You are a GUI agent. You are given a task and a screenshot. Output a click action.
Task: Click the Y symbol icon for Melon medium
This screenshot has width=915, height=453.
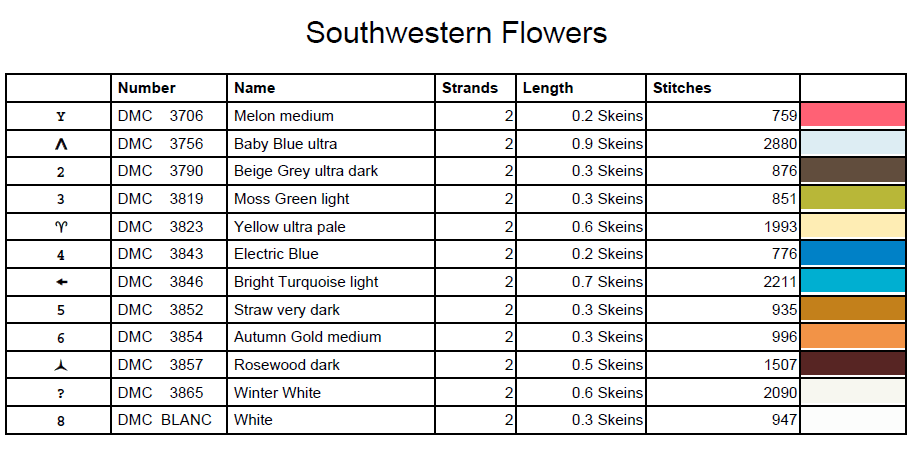[61, 116]
